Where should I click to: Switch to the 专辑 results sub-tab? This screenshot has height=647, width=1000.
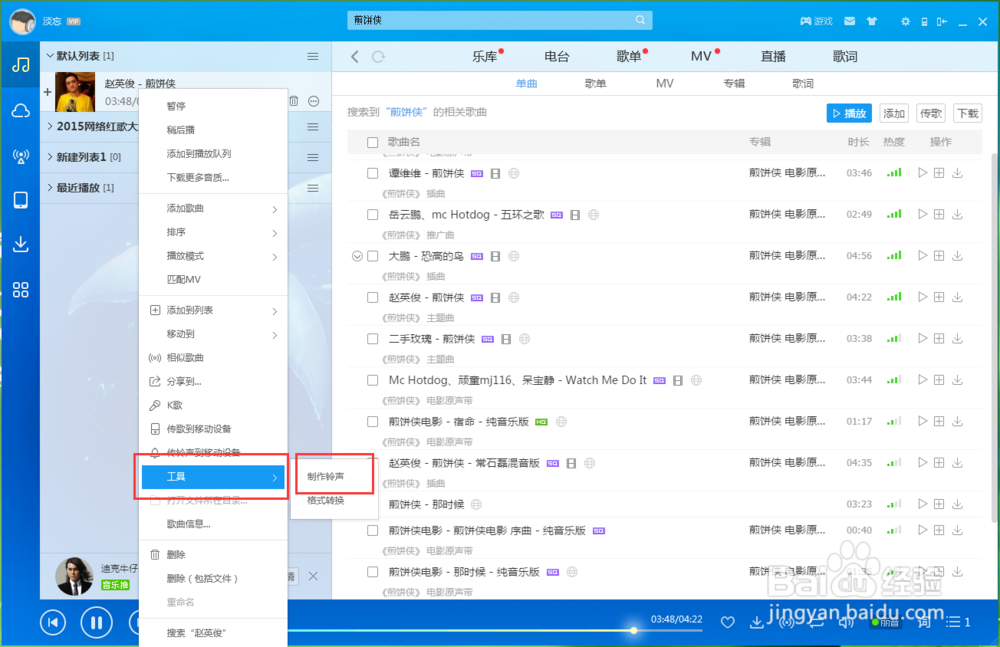(734, 84)
